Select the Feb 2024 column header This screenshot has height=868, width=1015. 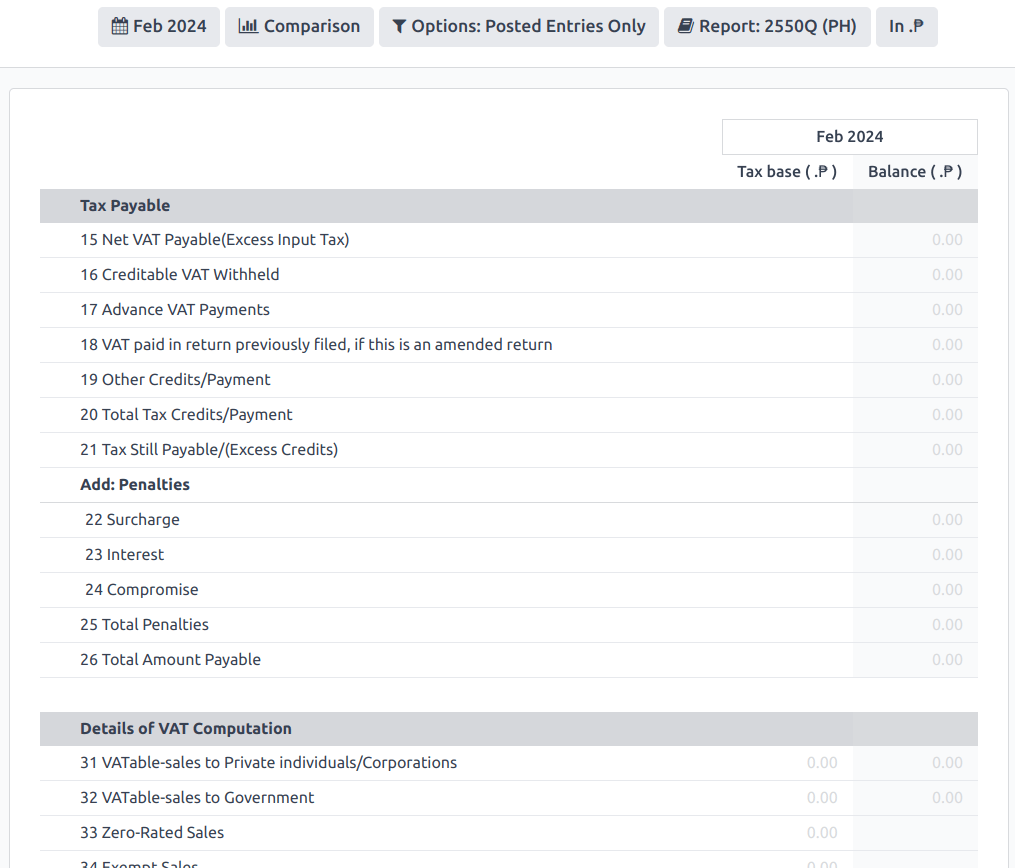point(849,136)
